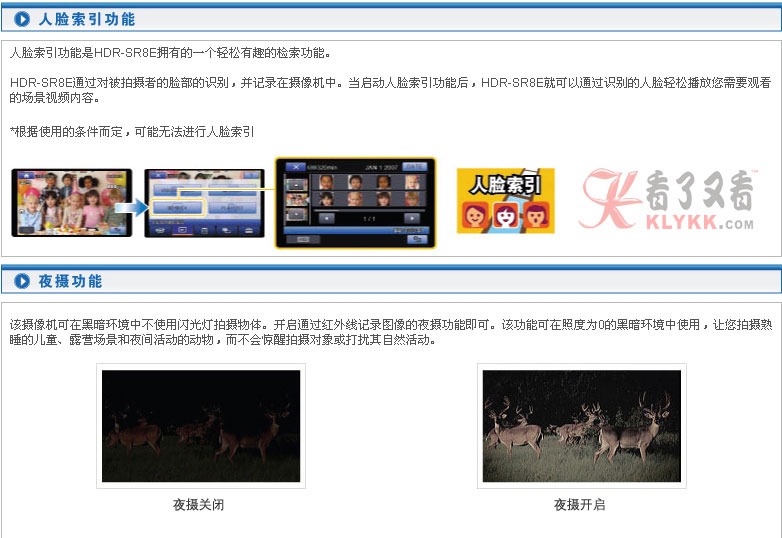Open the blue menu screen thumbnail
Screen dimensions: 782x538
(204, 203)
